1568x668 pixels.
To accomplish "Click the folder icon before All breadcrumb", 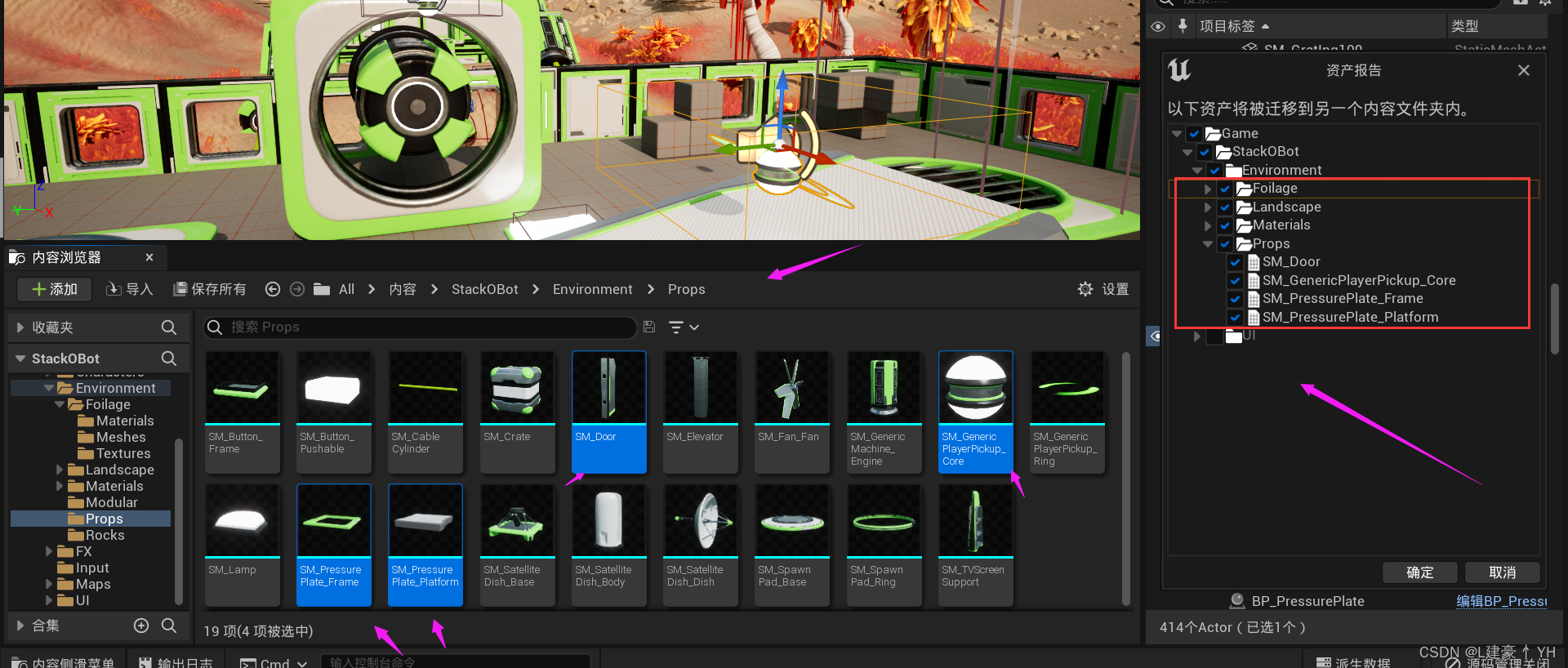I will click(322, 289).
